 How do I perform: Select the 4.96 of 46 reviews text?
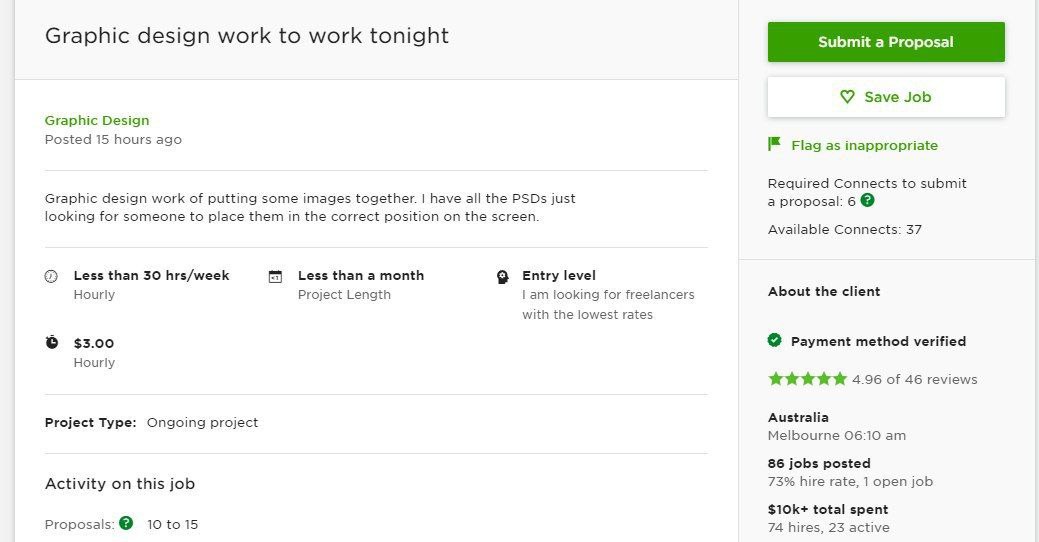pos(914,379)
